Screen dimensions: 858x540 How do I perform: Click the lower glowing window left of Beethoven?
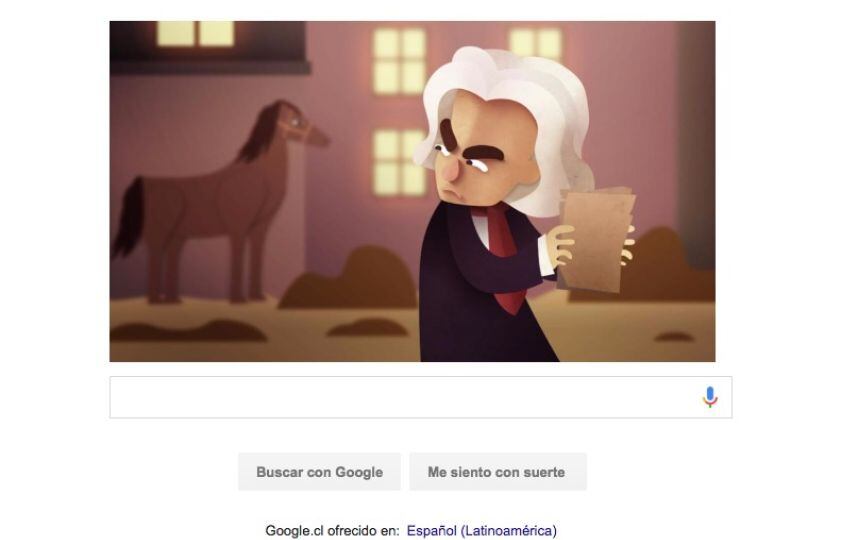coord(398,162)
